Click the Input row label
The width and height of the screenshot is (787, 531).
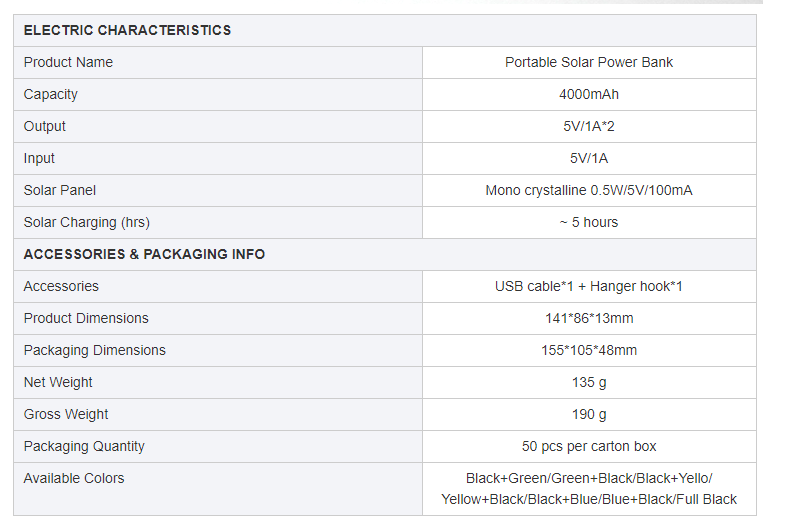point(40,158)
